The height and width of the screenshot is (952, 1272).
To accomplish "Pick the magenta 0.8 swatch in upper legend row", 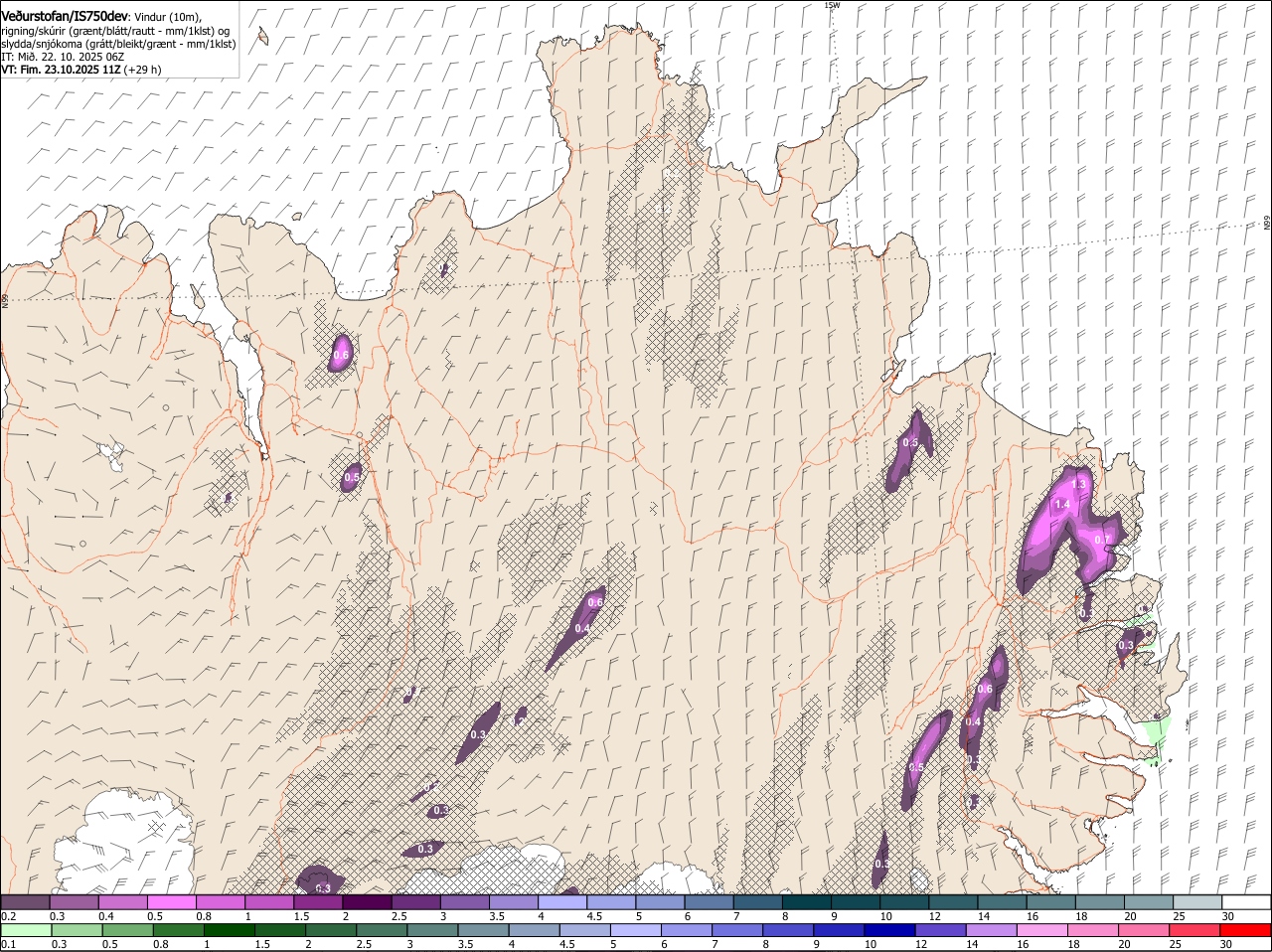I will pos(221,902).
